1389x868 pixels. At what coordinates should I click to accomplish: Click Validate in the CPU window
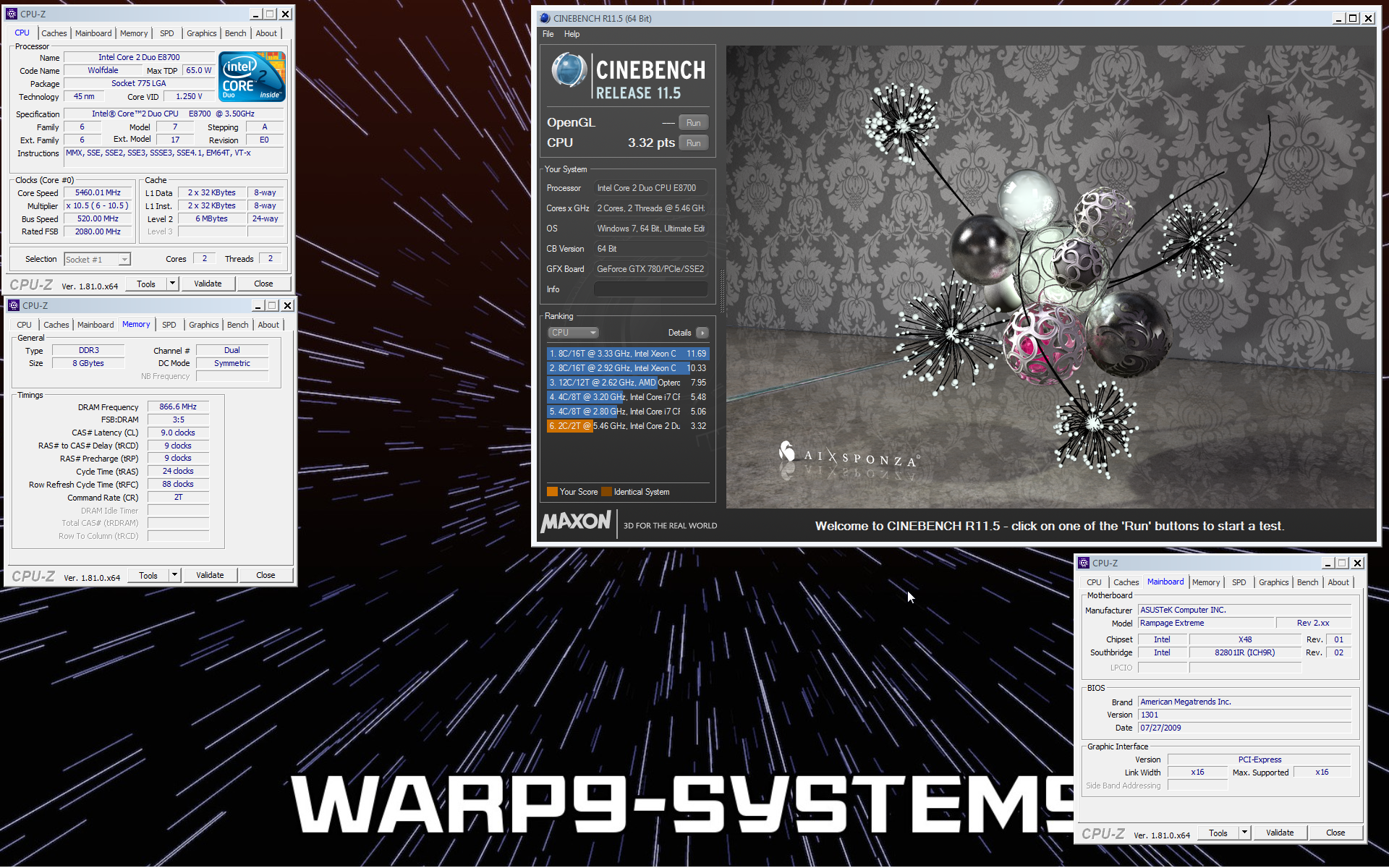[208, 284]
